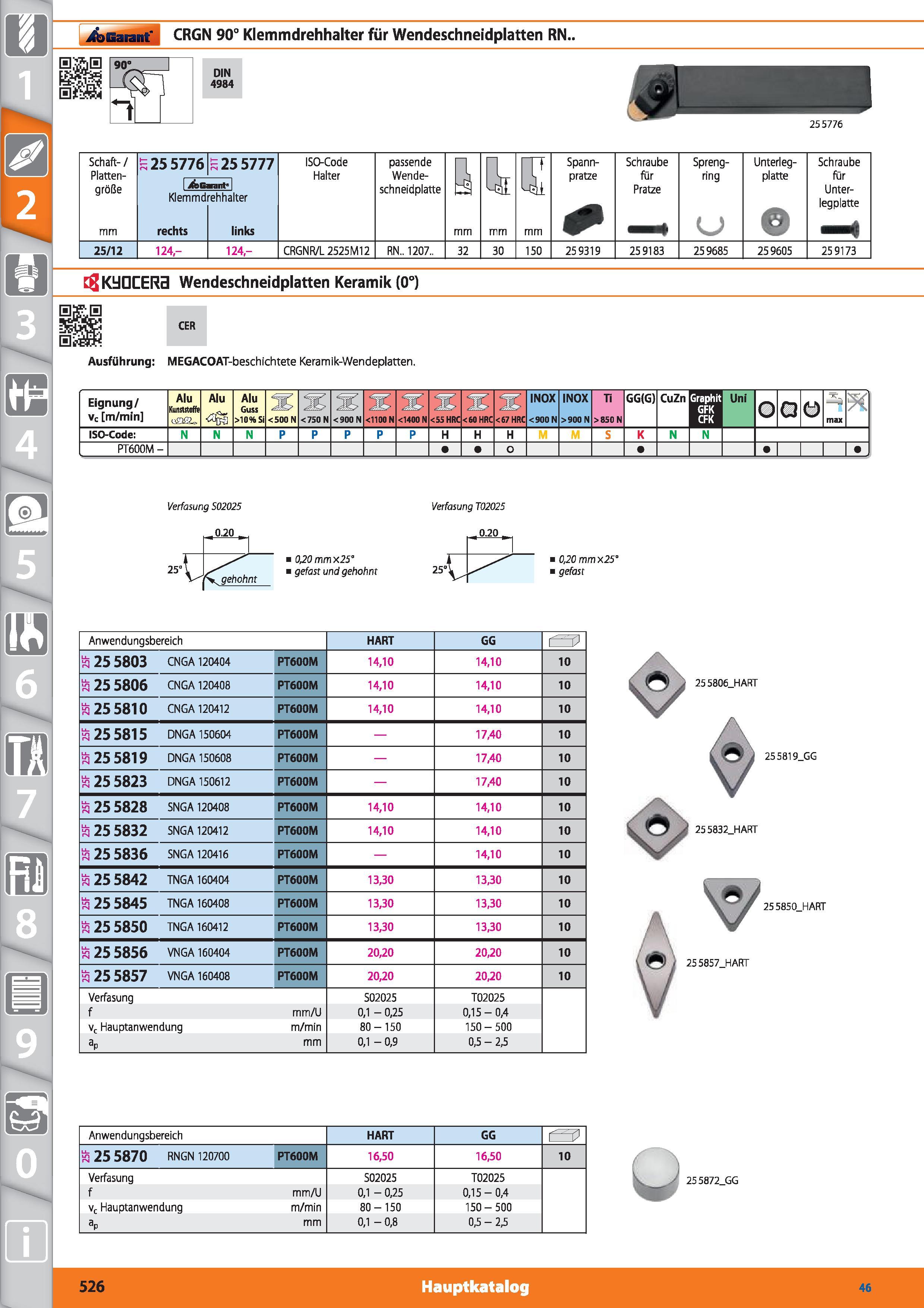Click the <55 HRC steel column header
Image resolution: width=924 pixels, height=1308 pixels.
point(445,408)
